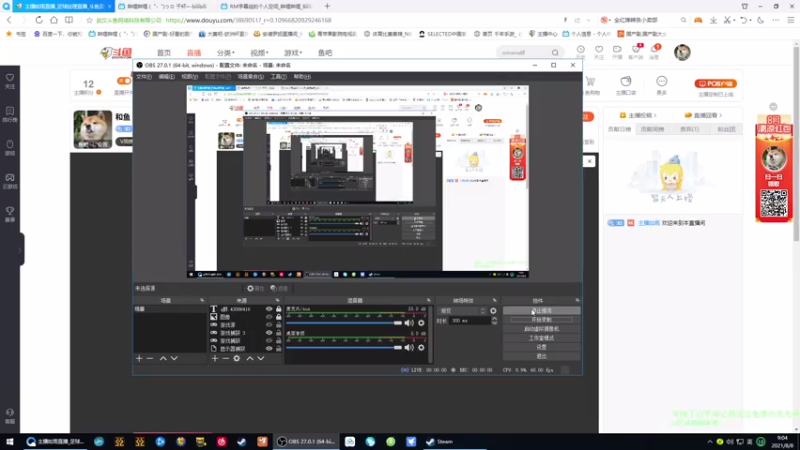Image resolution: width=800 pixels, height=450 pixels.
Task: Switch to the 贡献周榜 ranking tab
Action: pyautogui.click(x=652, y=129)
